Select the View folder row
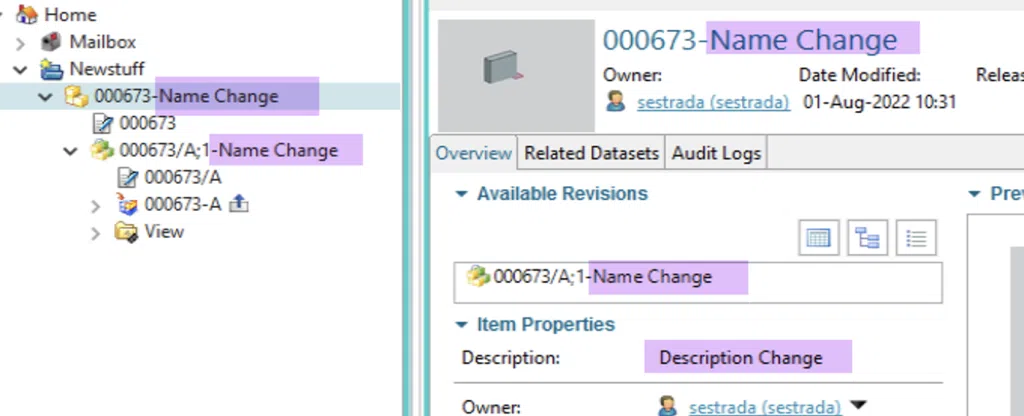This screenshot has width=1024, height=416. pyautogui.click(x=164, y=232)
